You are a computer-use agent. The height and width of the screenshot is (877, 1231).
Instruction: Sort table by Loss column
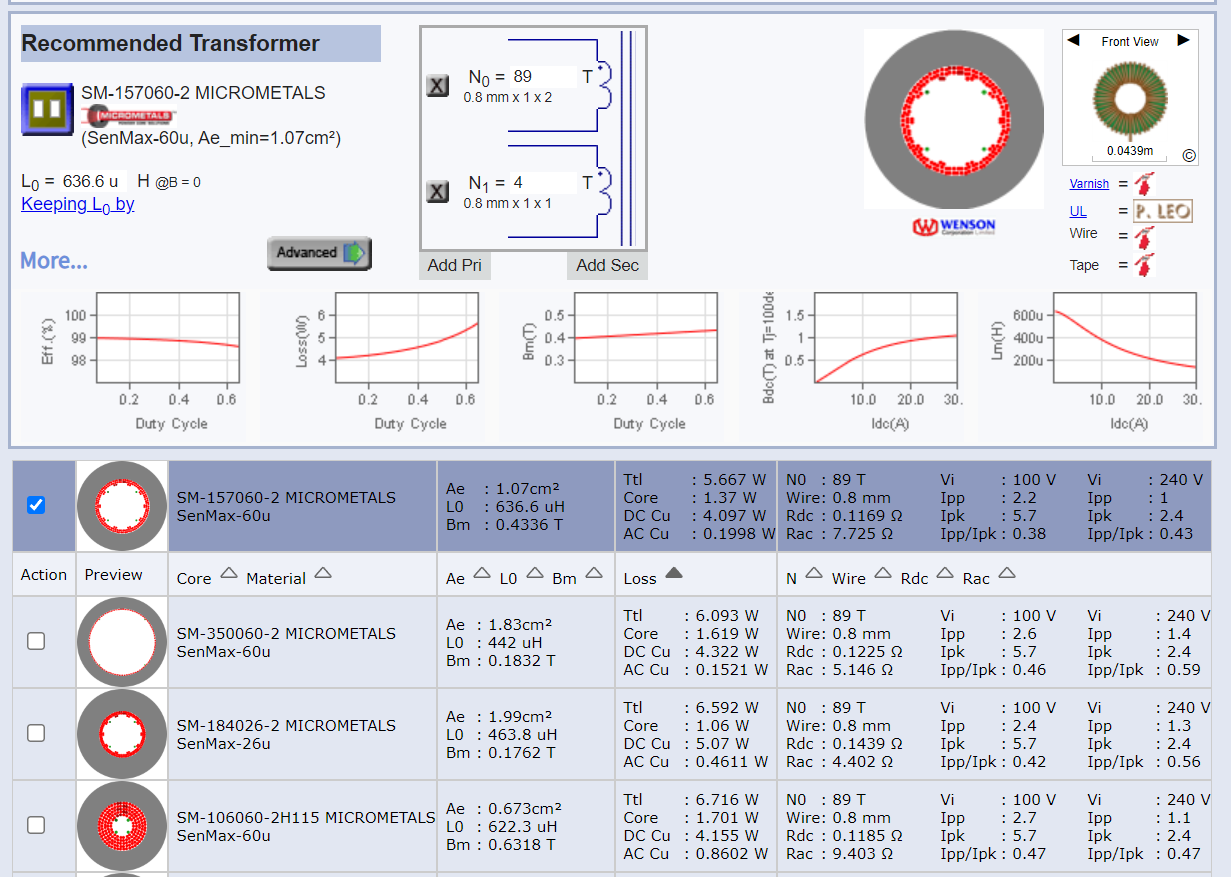tap(674, 574)
